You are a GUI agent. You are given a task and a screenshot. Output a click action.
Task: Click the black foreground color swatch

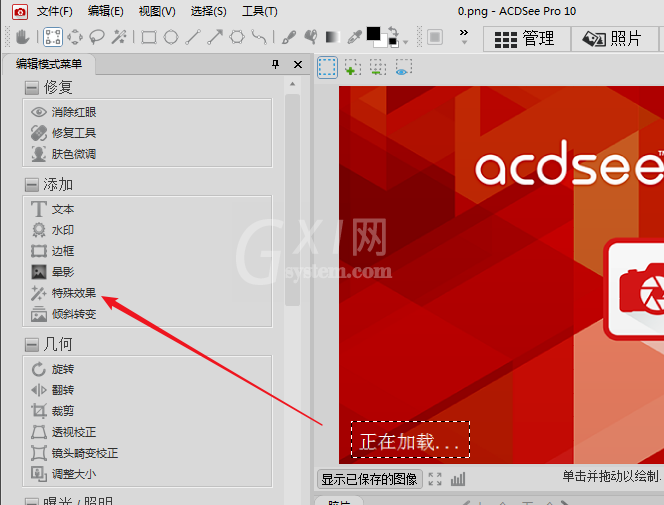click(x=373, y=33)
